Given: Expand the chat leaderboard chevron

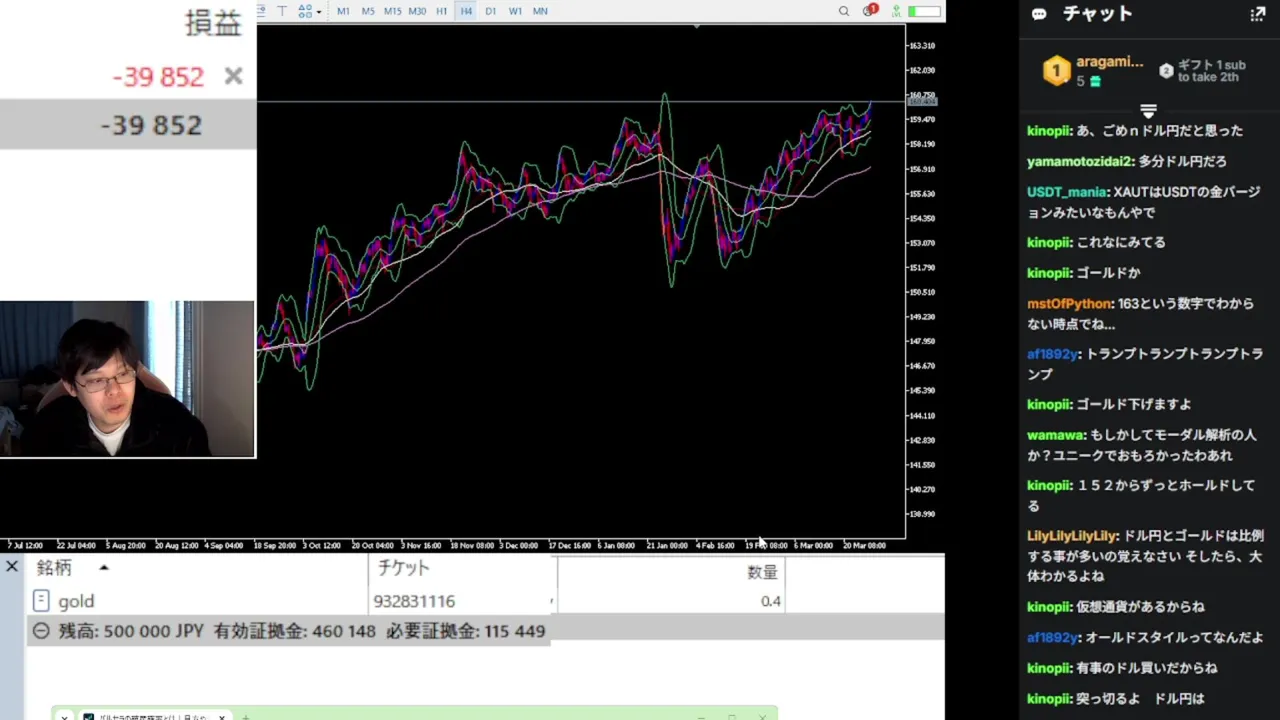Looking at the screenshot, I should coord(1148,110).
